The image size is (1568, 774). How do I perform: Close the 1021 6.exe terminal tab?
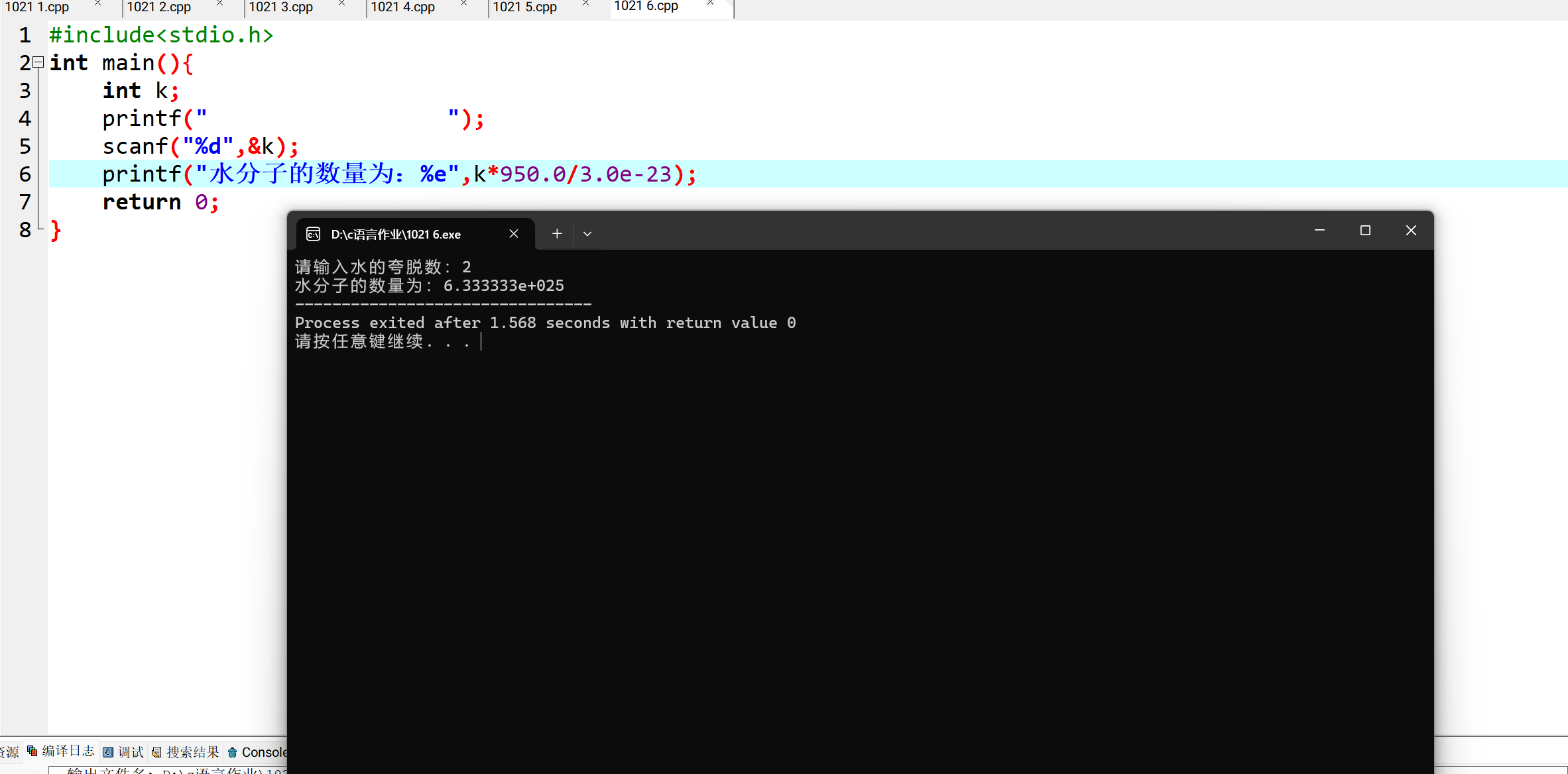point(514,234)
